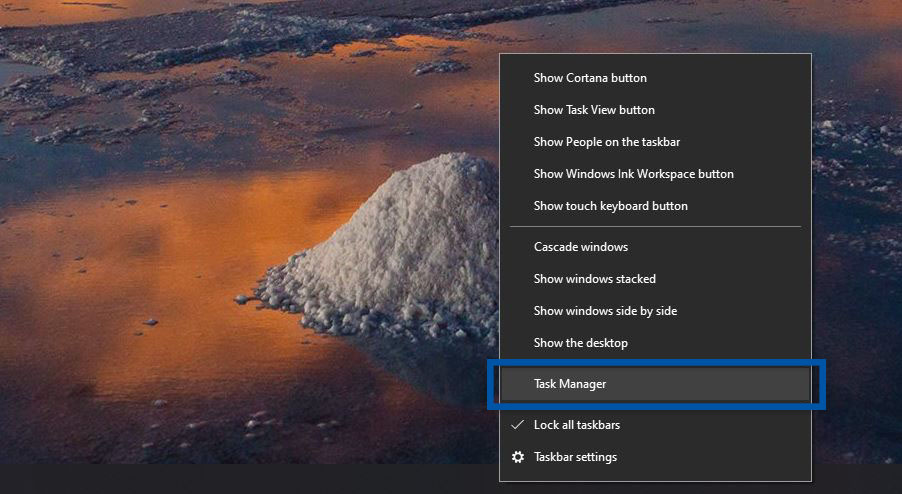Viewport: 902px width, 494px height.
Task: Click the wallpaper area right of the menu
Action: click(x=860, y=250)
